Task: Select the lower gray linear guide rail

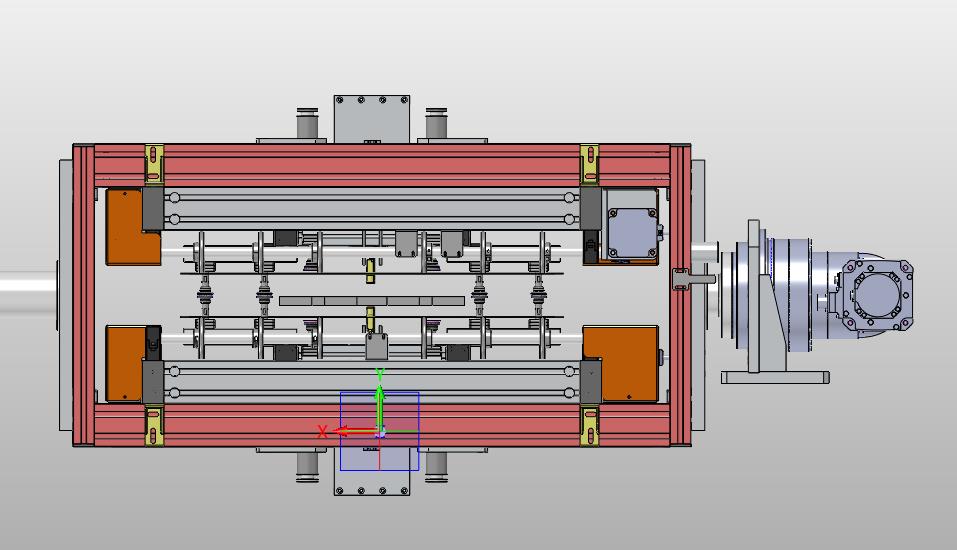Action: [372, 382]
